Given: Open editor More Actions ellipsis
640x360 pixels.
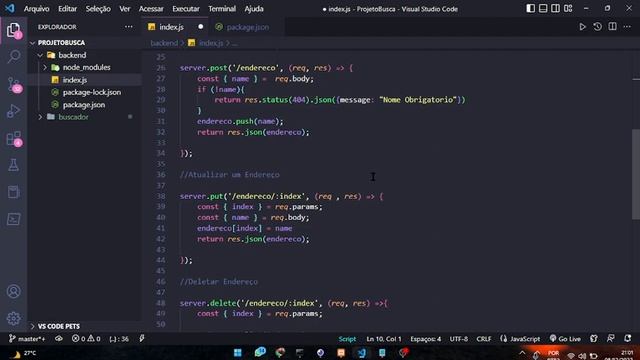Looking at the screenshot, I should (x=627, y=27).
